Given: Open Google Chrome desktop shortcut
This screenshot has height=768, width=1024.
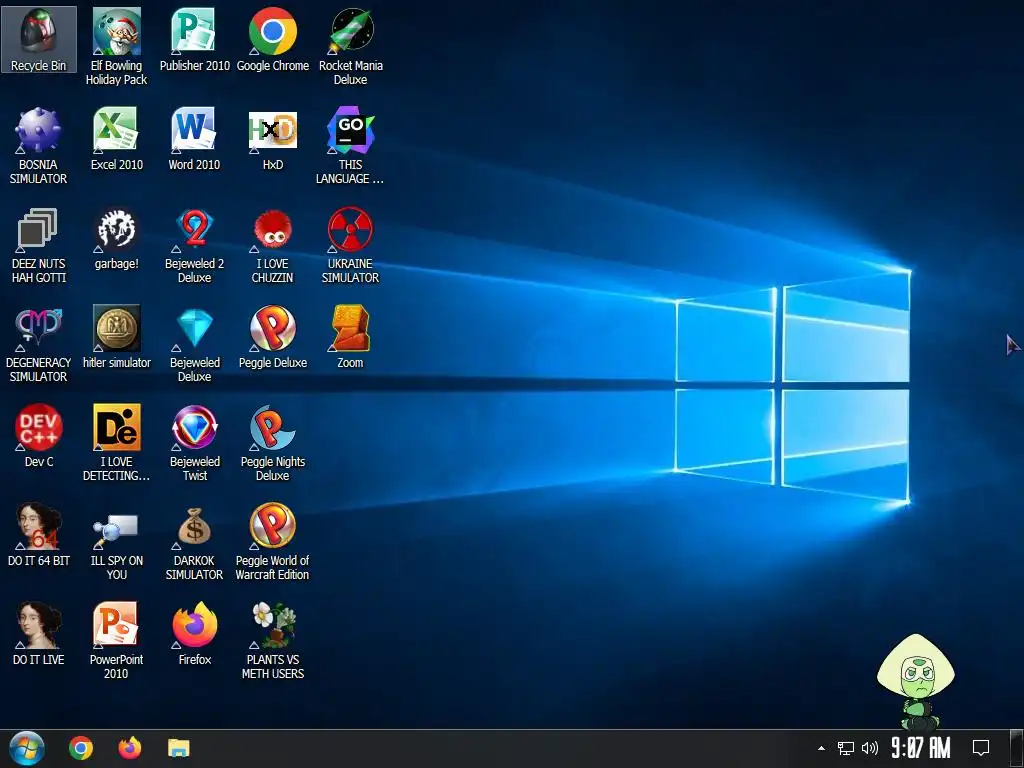Looking at the screenshot, I should (x=273, y=40).
